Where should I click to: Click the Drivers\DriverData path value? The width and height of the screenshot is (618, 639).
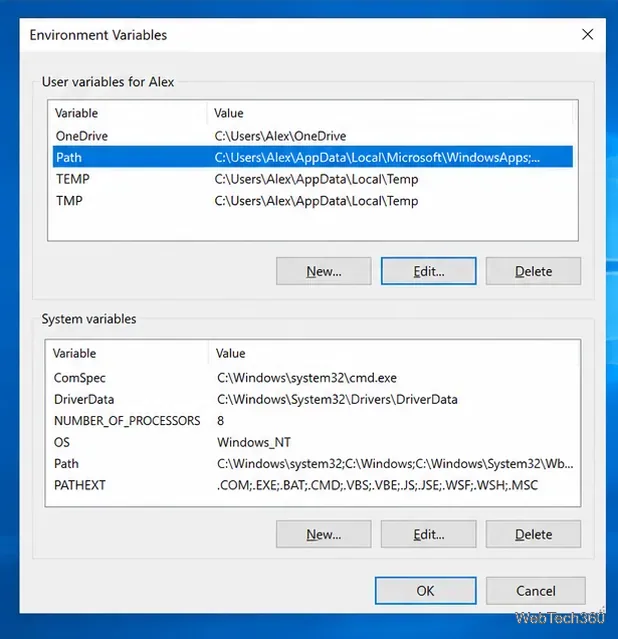tap(337, 399)
